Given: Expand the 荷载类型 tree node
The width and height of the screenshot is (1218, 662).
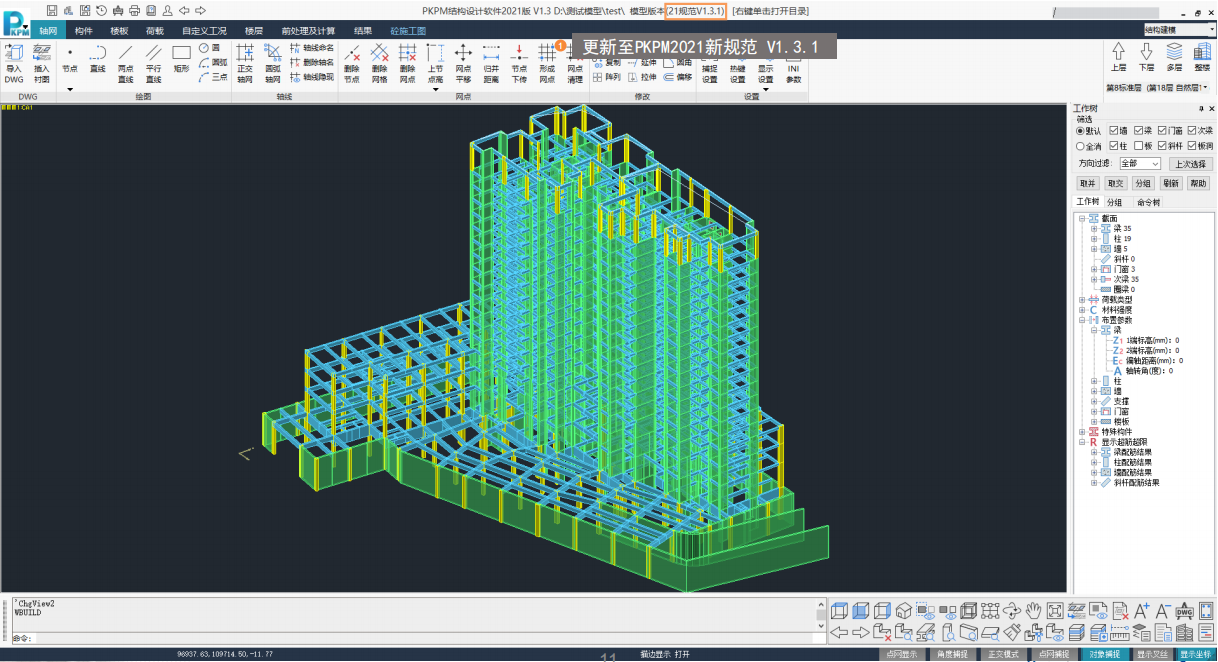Looking at the screenshot, I should pyautogui.click(x=1081, y=300).
